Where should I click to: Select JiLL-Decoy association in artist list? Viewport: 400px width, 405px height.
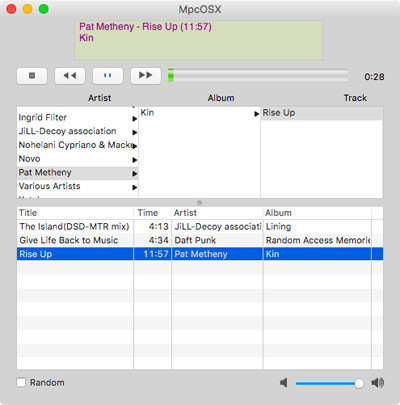point(67,131)
